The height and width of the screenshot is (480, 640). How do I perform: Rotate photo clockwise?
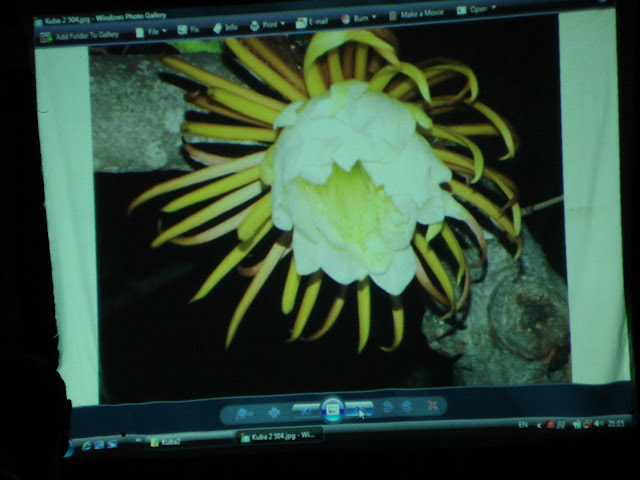point(407,406)
